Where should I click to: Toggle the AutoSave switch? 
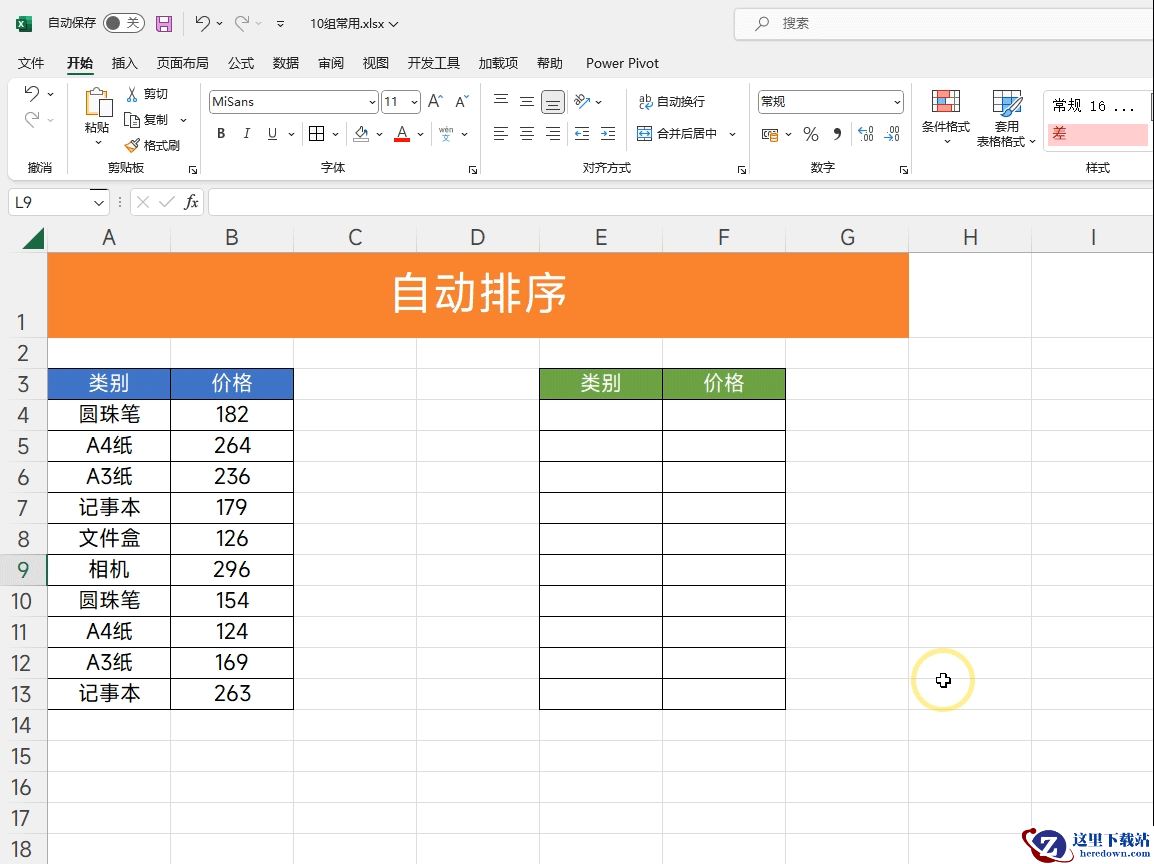coord(123,24)
